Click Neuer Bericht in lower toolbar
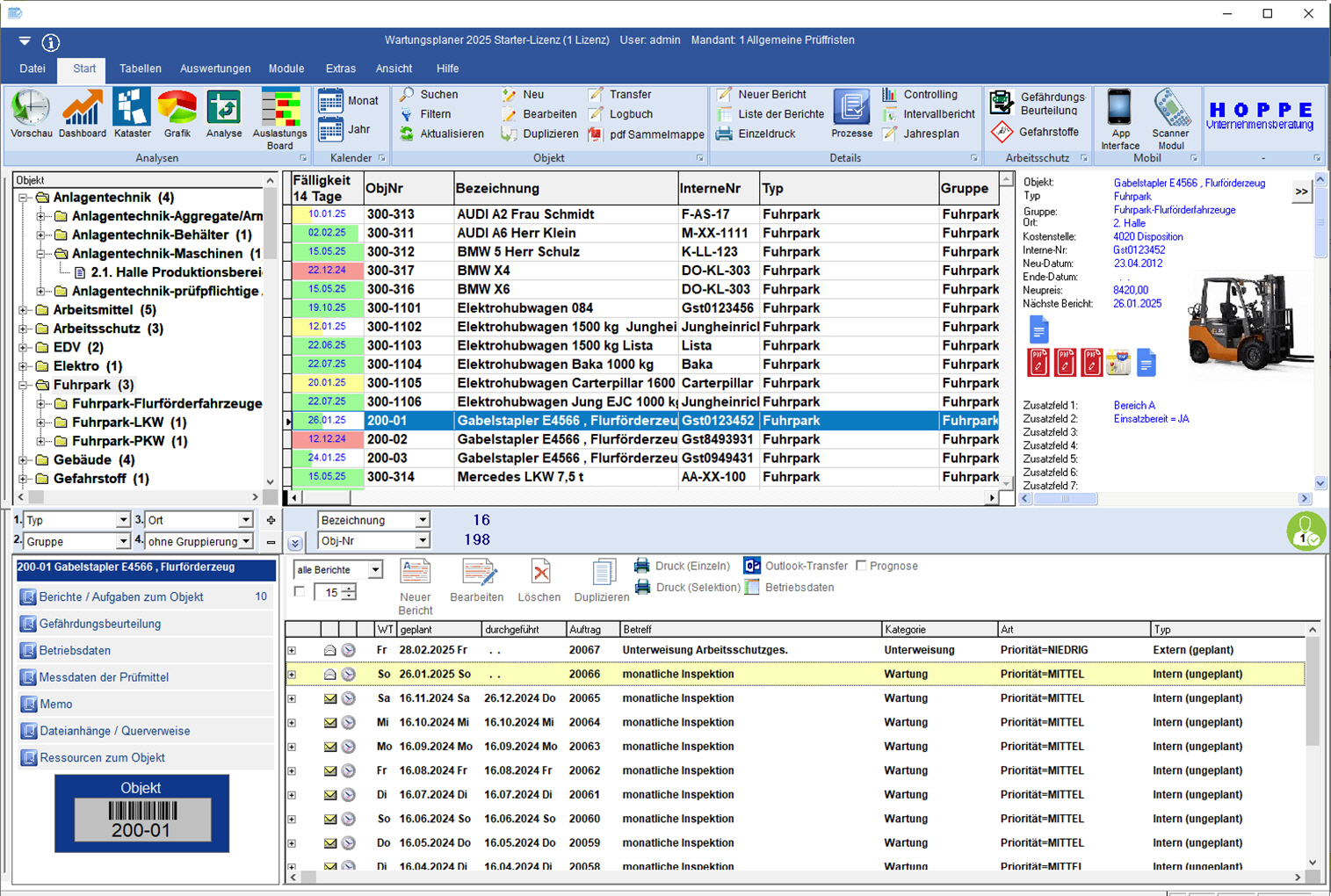The height and width of the screenshot is (896, 1331). [x=415, y=587]
